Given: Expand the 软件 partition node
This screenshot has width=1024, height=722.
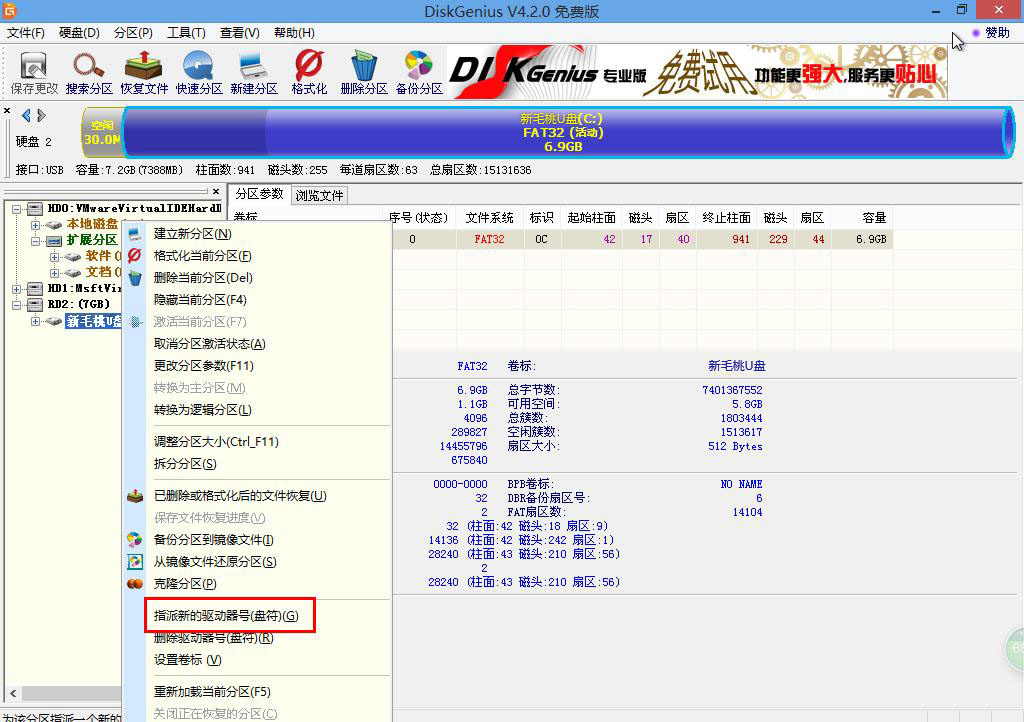Looking at the screenshot, I should click(54, 257).
